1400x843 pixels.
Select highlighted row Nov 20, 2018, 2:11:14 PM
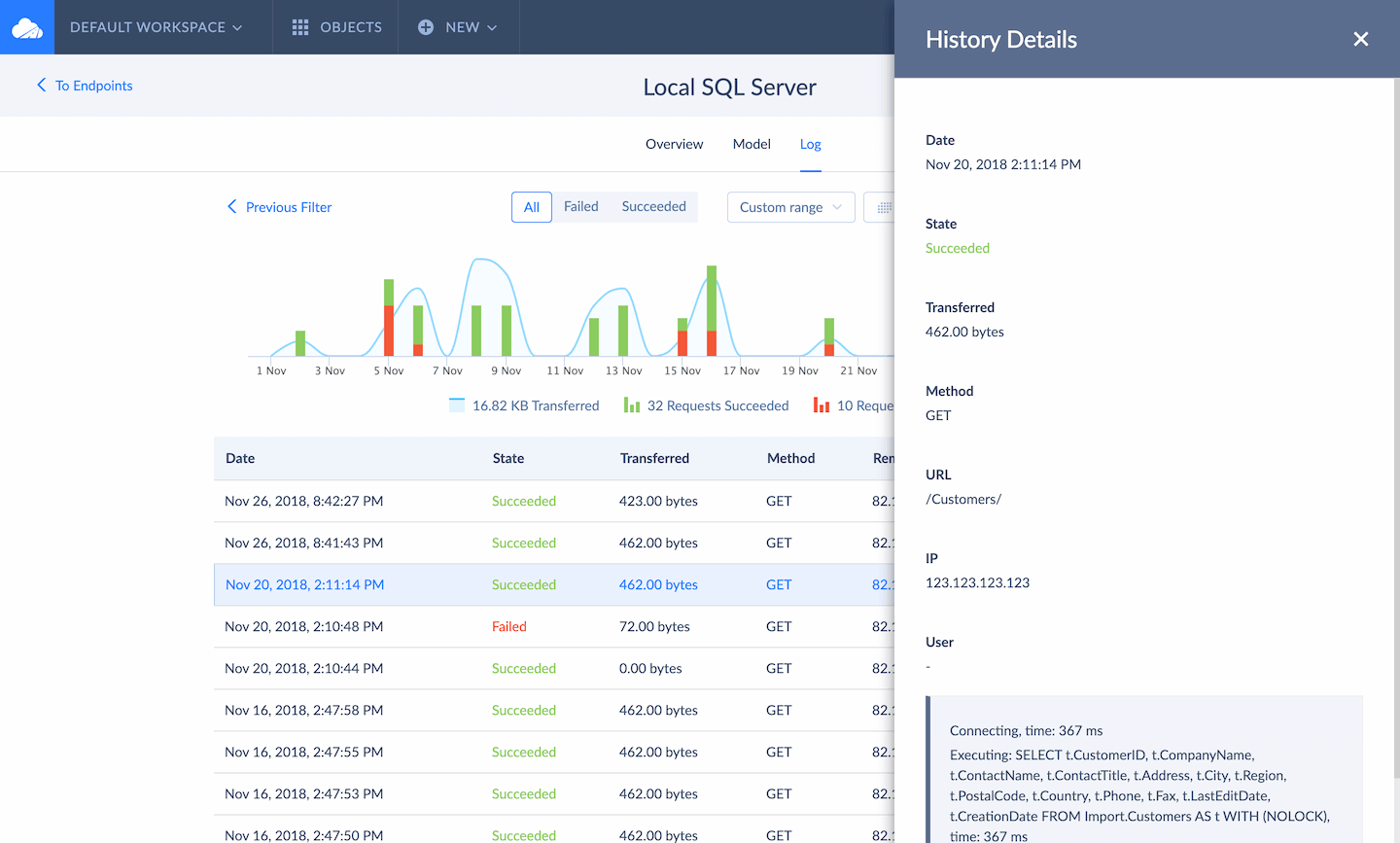(x=554, y=584)
